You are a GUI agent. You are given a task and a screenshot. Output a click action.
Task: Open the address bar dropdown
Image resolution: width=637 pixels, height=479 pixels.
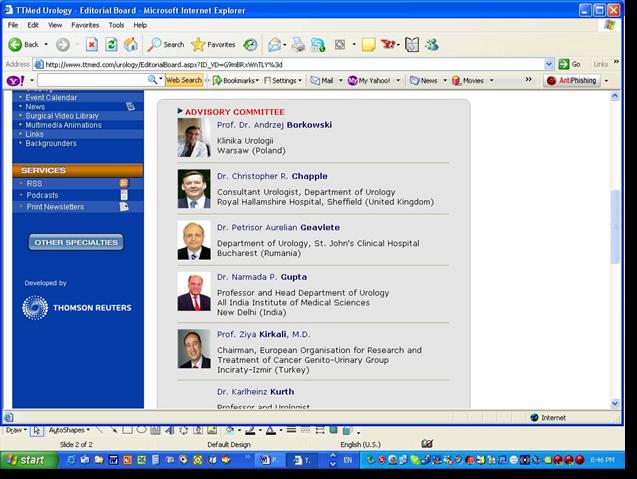click(549, 64)
